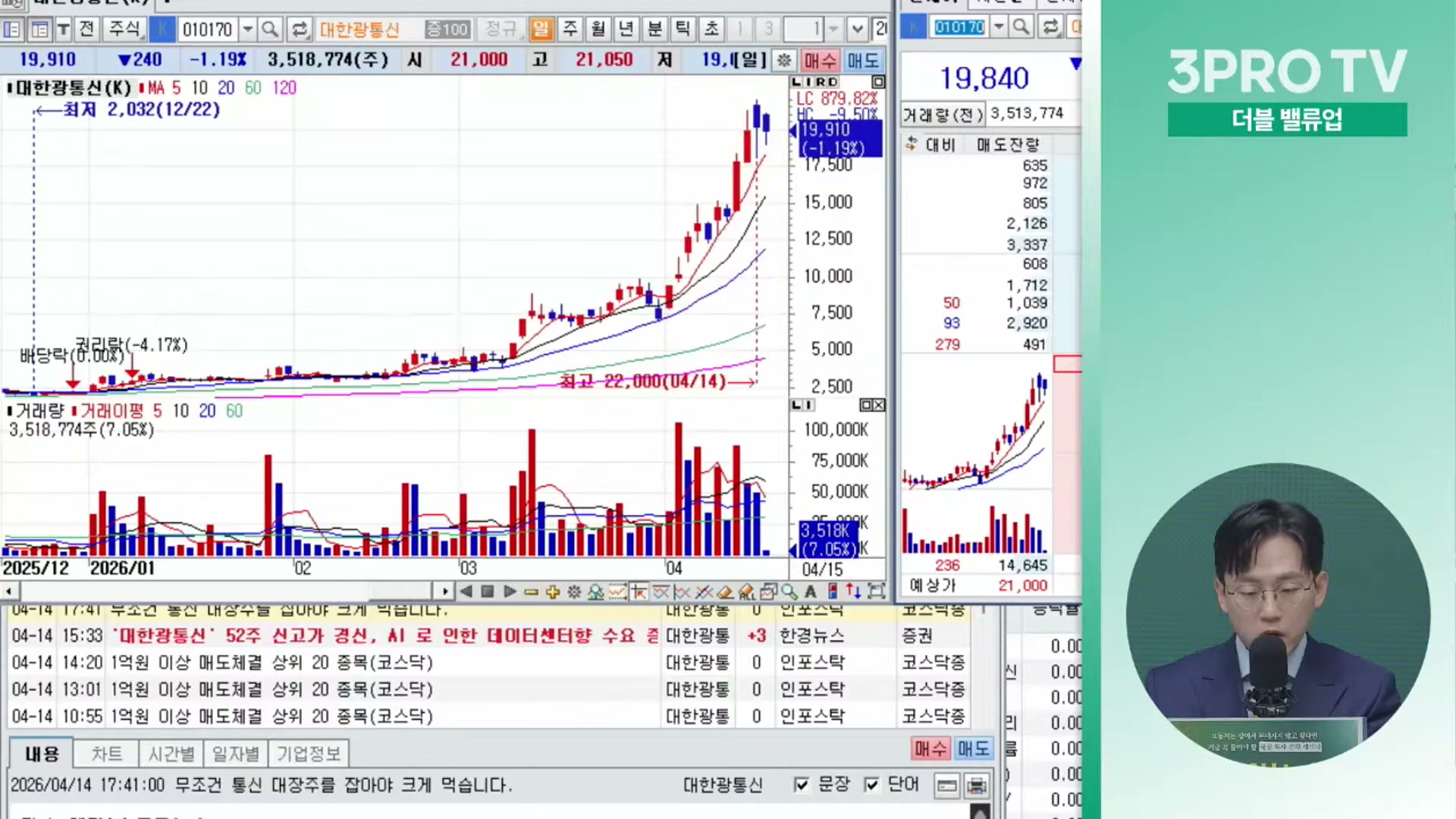
Task: Switch to the 기업정보 tab
Action: 308,754
